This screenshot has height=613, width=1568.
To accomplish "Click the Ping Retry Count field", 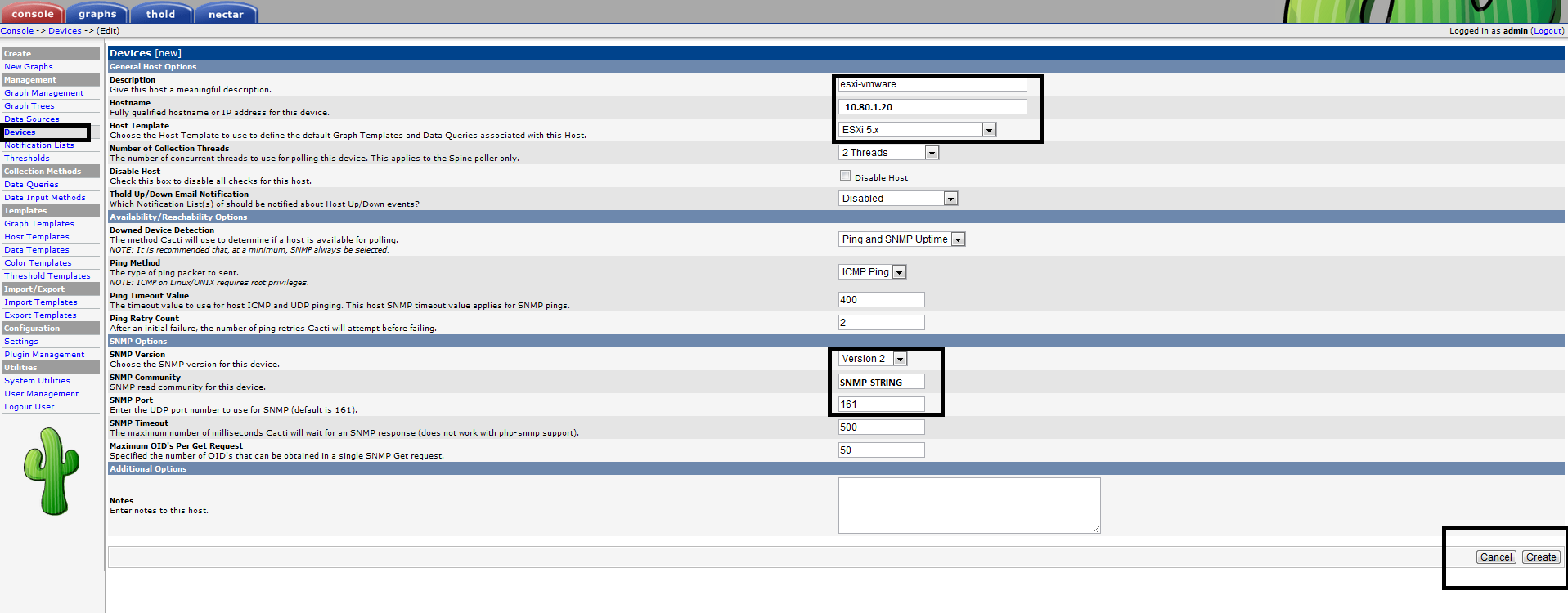I will 882,323.
